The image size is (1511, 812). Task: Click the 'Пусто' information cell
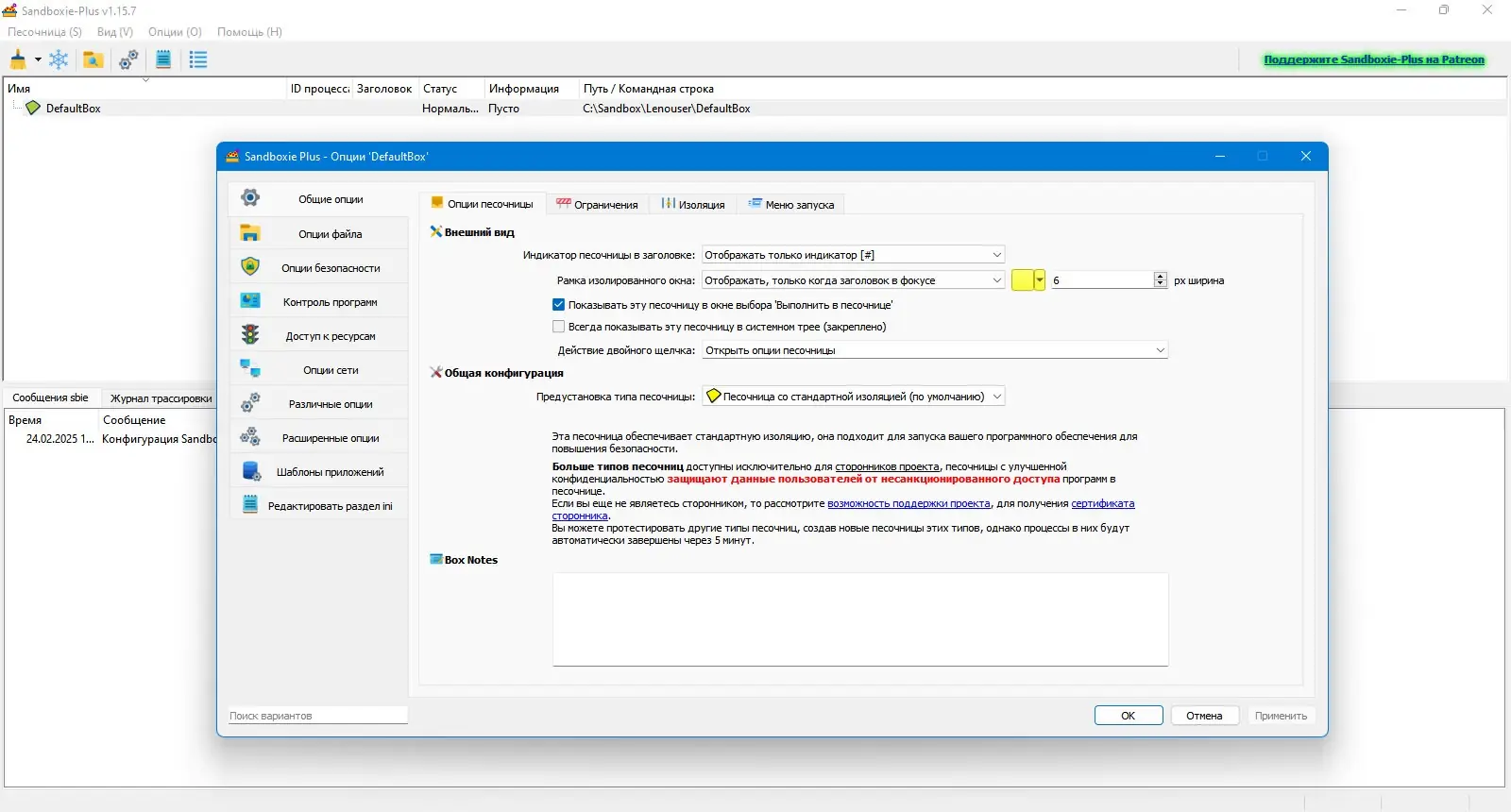503,109
